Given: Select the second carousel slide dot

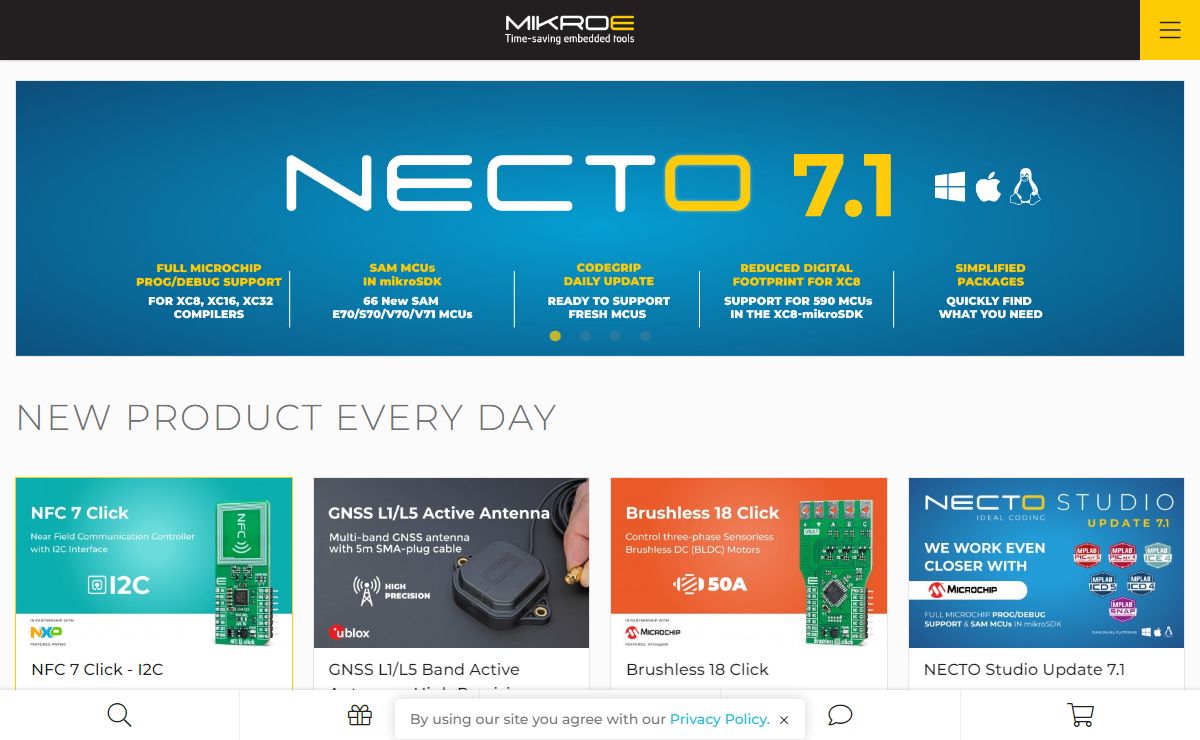Looking at the screenshot, I should [x=585, y=336].
